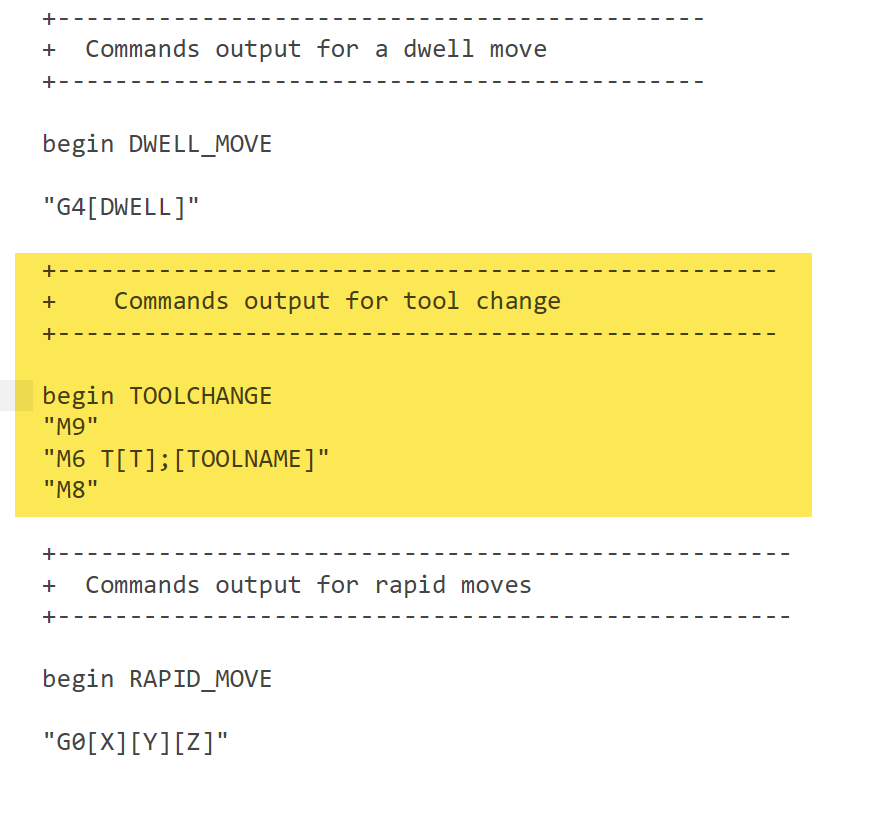Click the gray margin marker beside begin TOOLCHANGE
The width and height of the screenshot is (882, 817).
[x=16, y=396]
